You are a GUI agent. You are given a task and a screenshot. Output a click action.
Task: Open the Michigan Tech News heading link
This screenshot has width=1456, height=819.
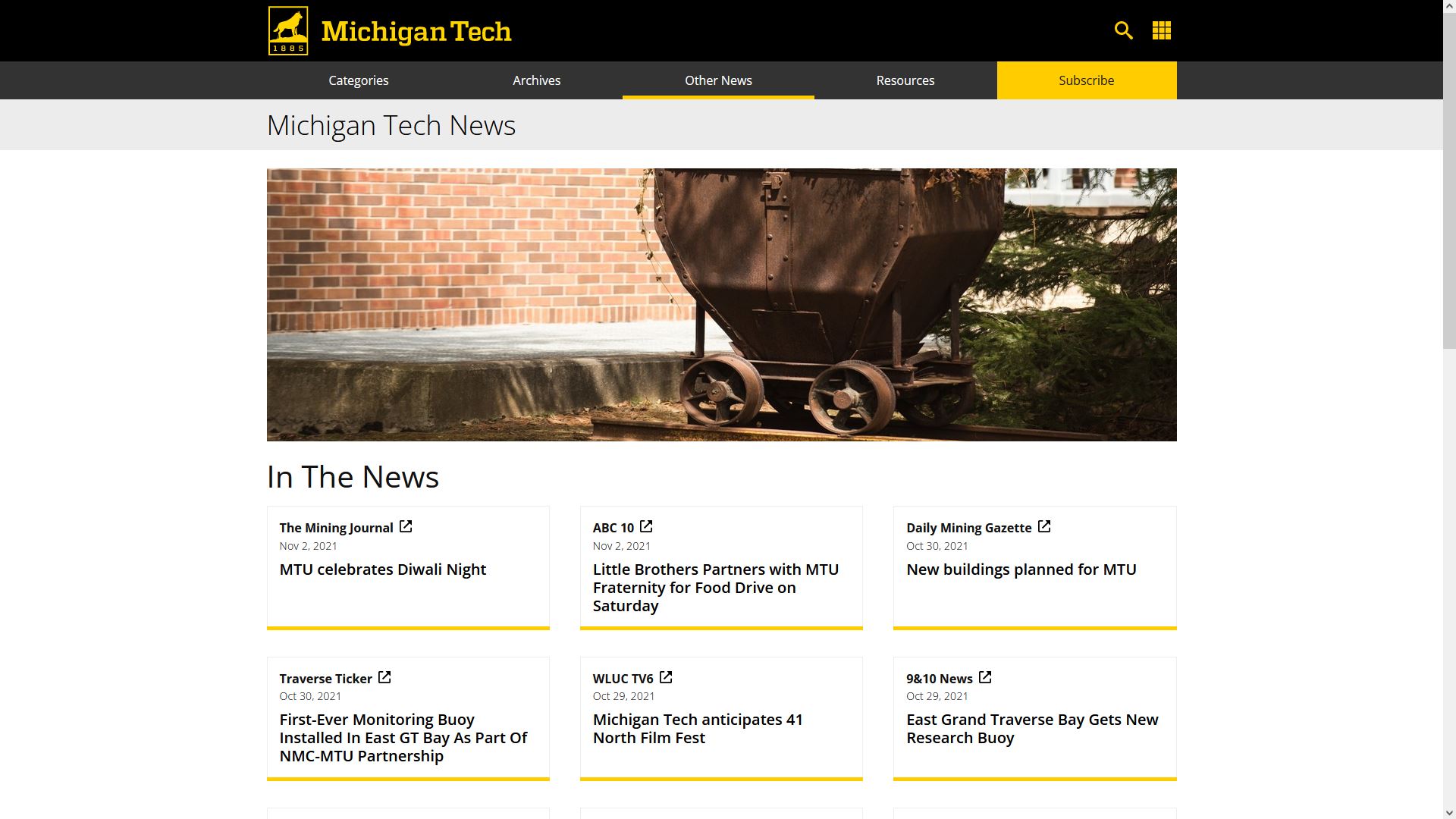click(391, 125)
